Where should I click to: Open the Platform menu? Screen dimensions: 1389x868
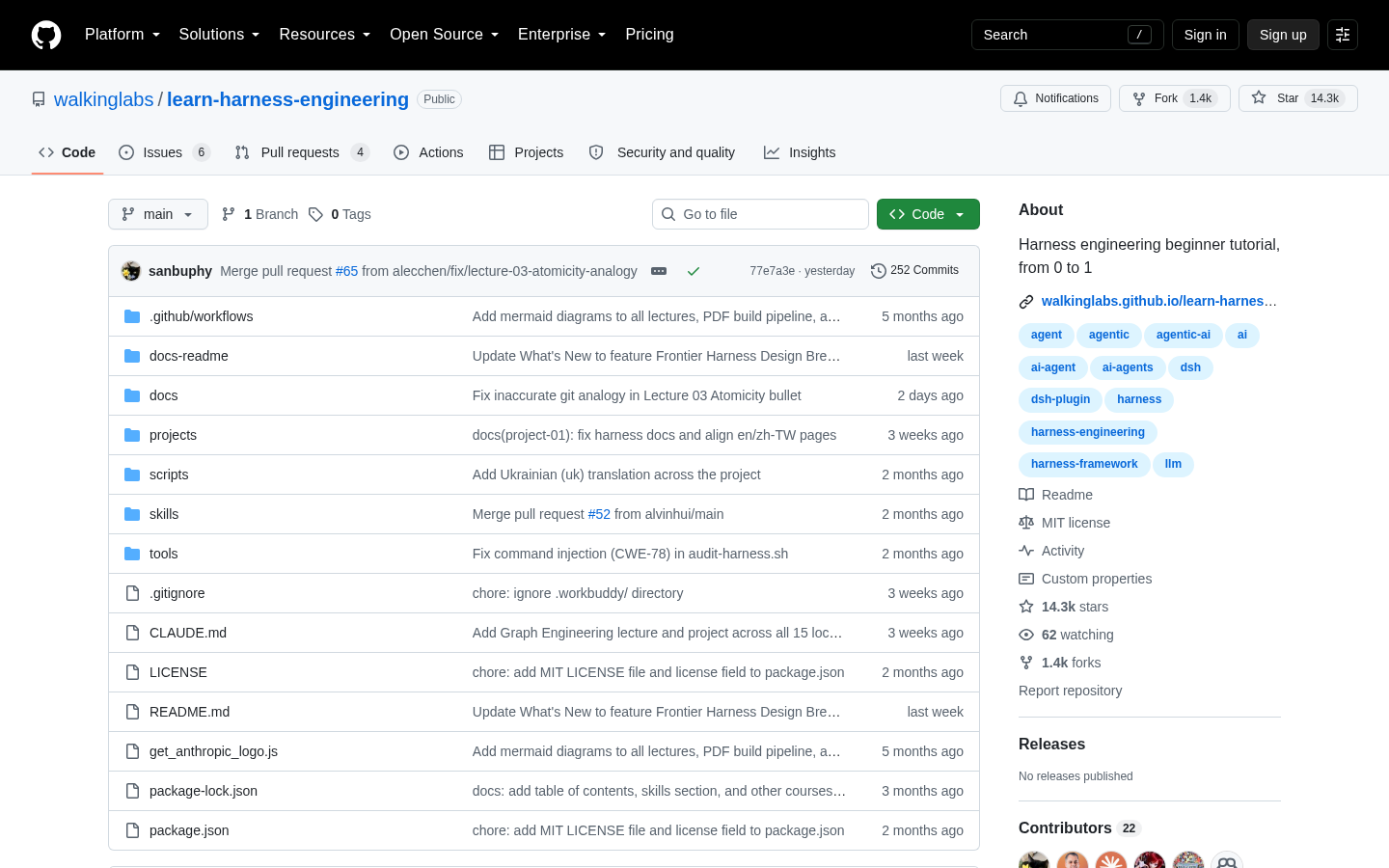coord(123,35)
